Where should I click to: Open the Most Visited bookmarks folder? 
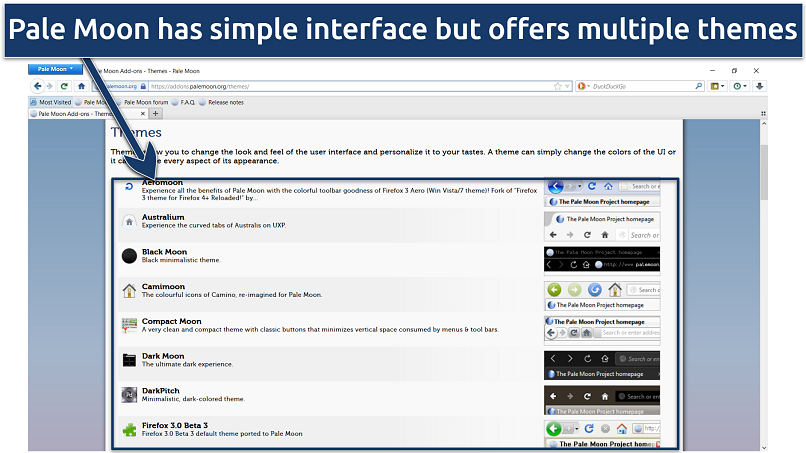tap(51, 101)
